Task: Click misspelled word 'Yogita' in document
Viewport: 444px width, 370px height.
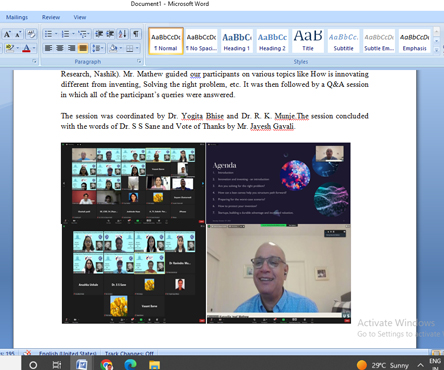Action: click(192, 116)
